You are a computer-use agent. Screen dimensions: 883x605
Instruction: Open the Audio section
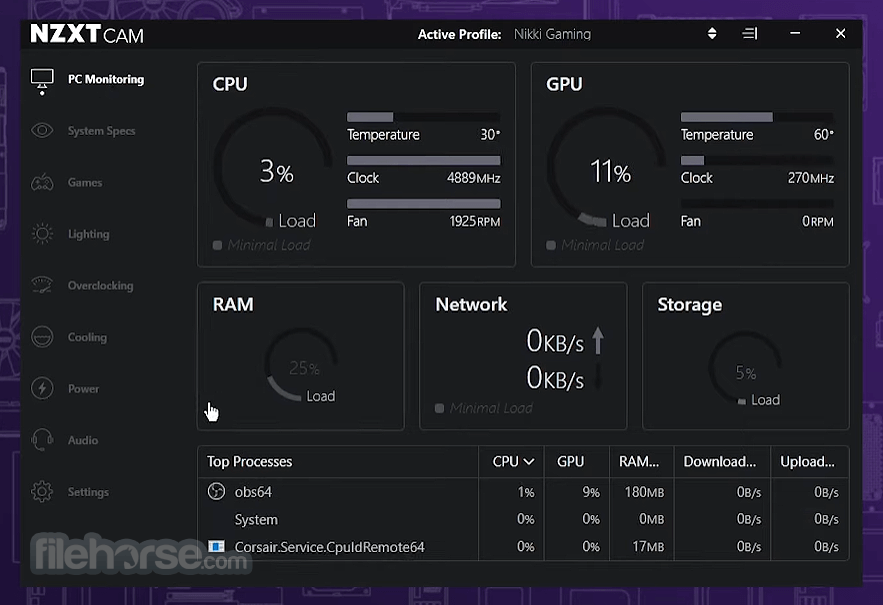point(83,440)
